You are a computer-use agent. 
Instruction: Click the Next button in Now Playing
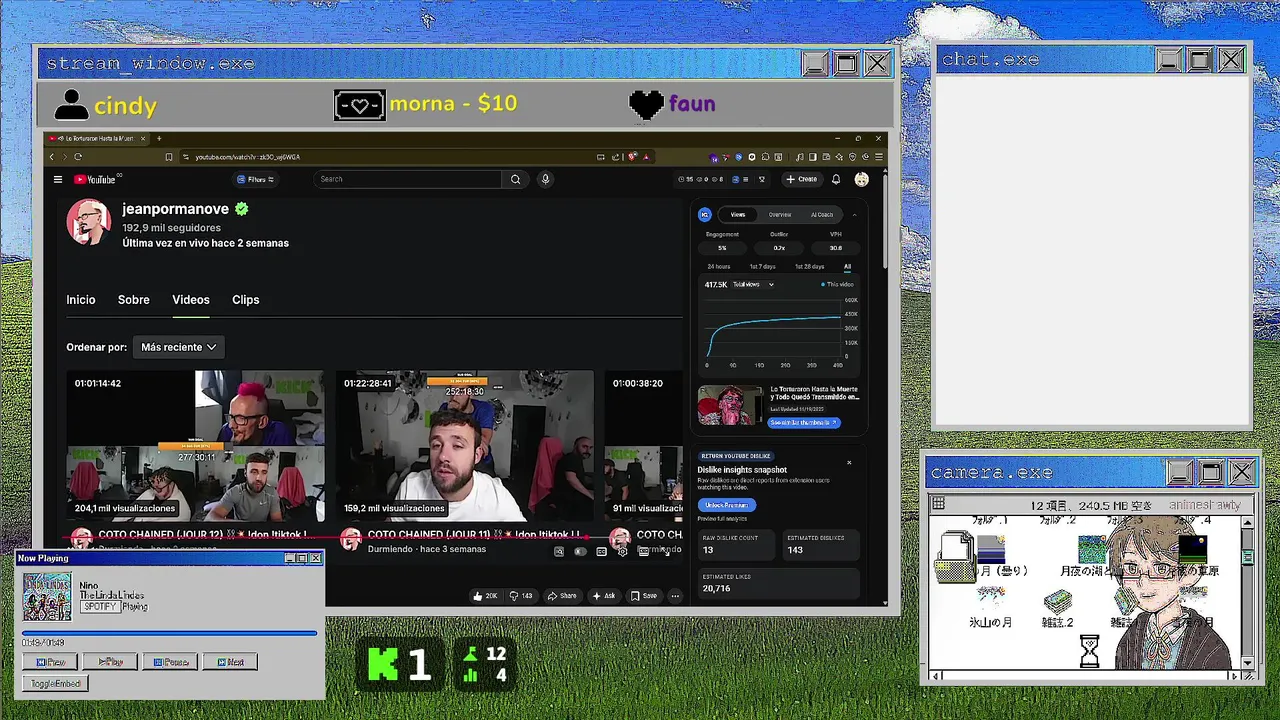click(230, 662)
